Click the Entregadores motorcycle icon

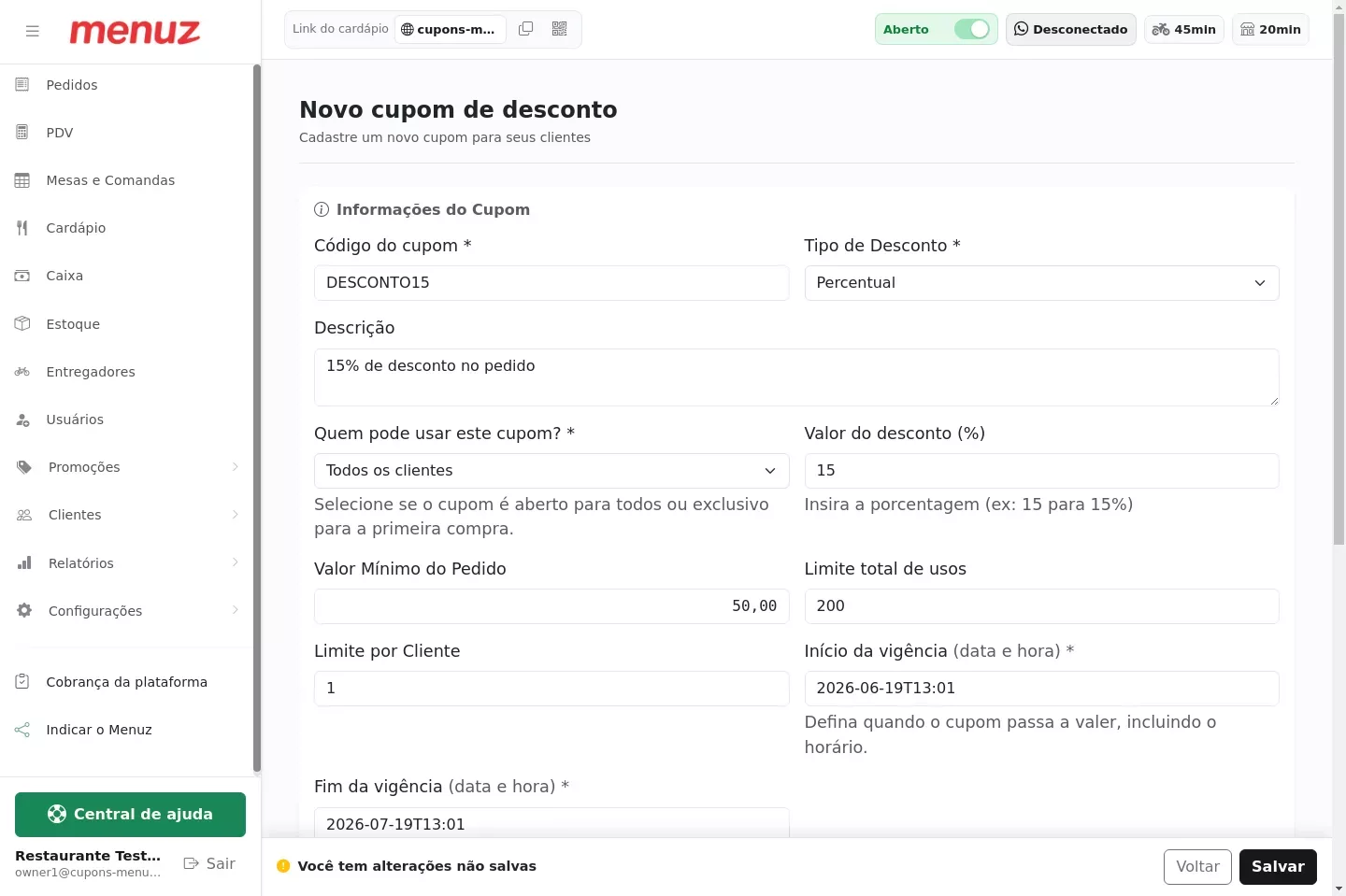coord(22,372)
